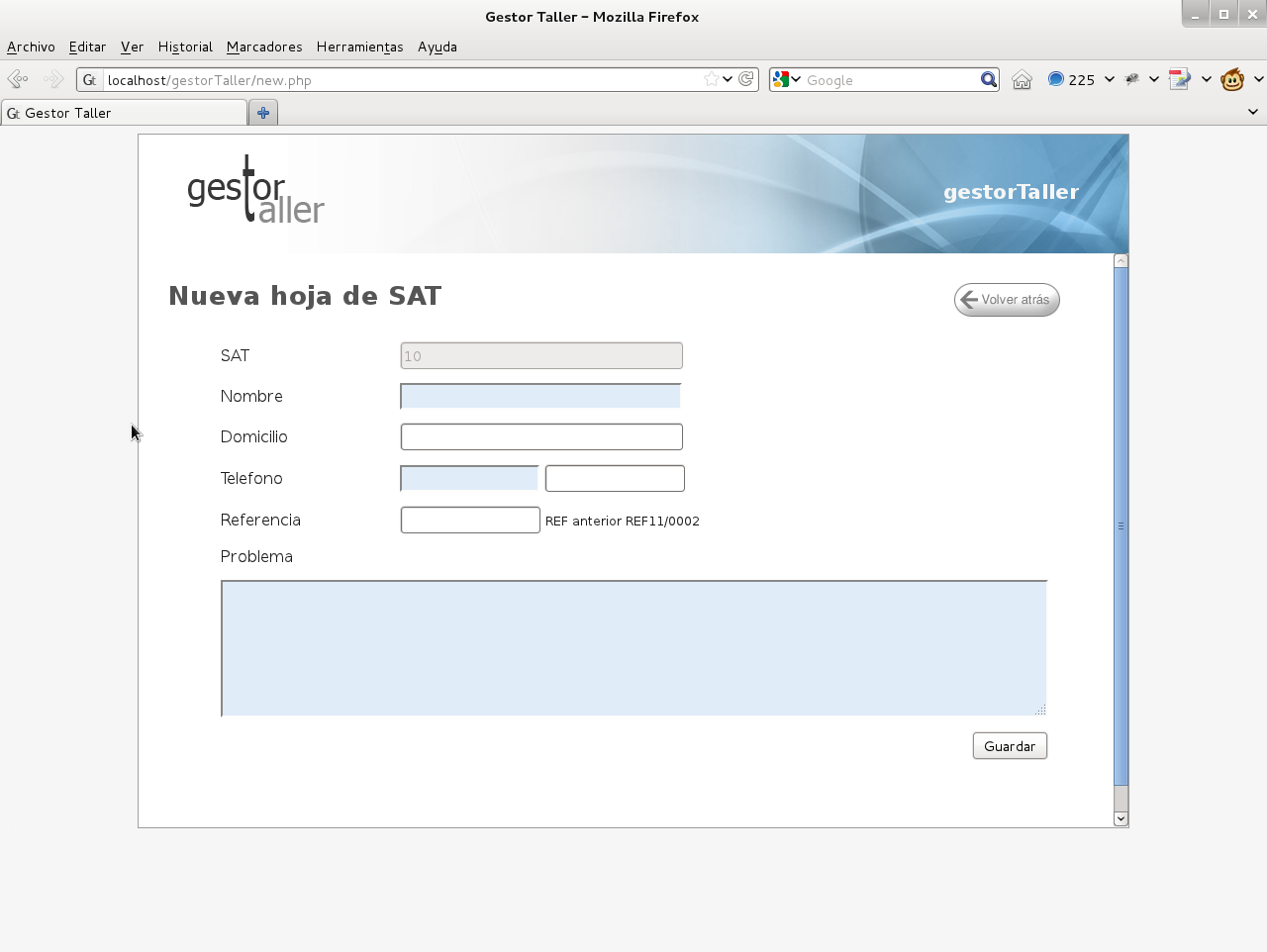This screenshot has height=952, width=1267.
Task: Reload the current page
Action: click(x=747, y=79)
